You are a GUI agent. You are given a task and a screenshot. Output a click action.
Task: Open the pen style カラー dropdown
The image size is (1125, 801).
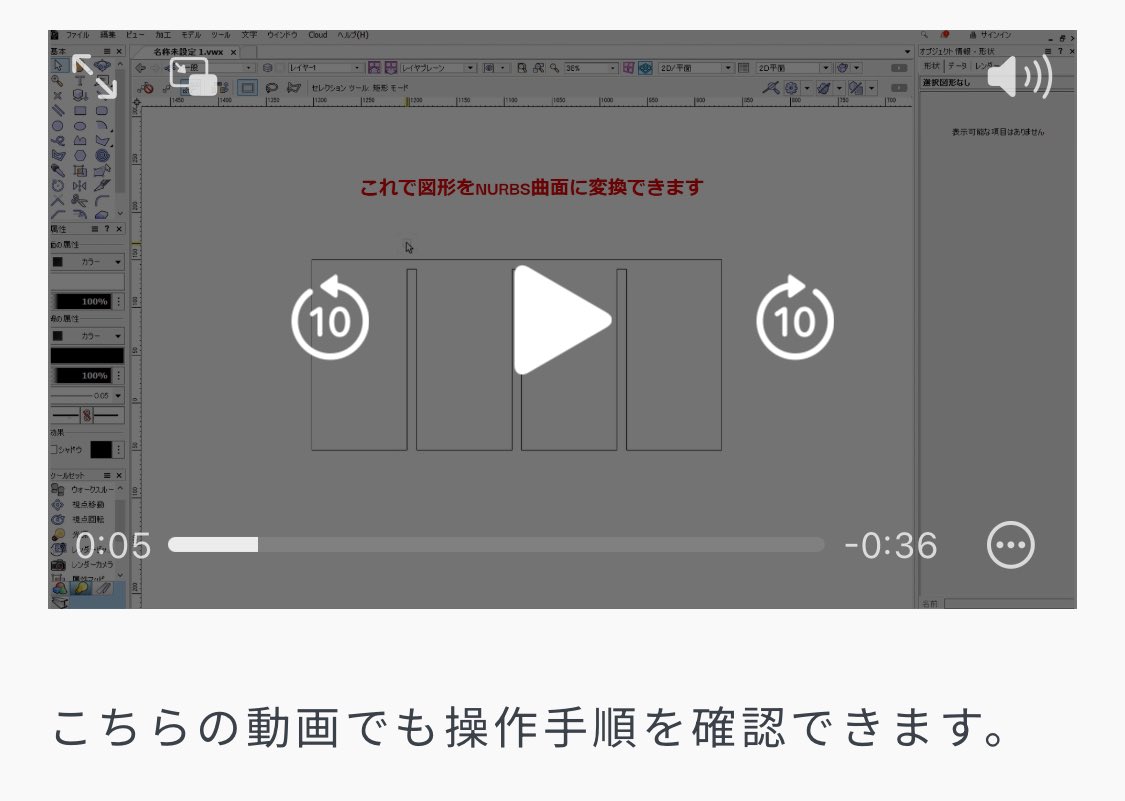[x=87, y=336]
